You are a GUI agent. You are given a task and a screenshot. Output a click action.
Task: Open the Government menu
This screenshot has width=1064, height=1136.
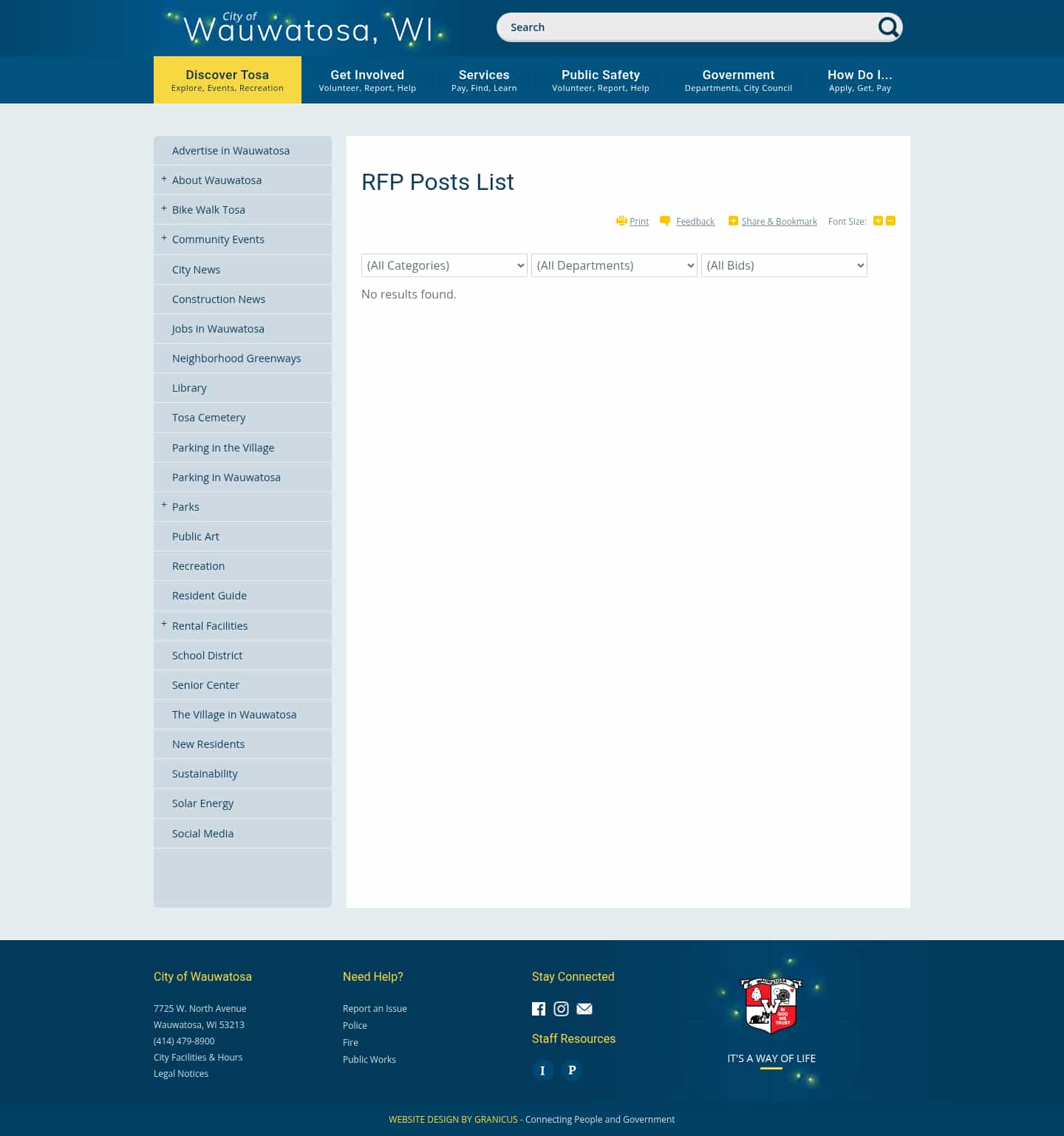pyautogui.click(x=738, y=80)
